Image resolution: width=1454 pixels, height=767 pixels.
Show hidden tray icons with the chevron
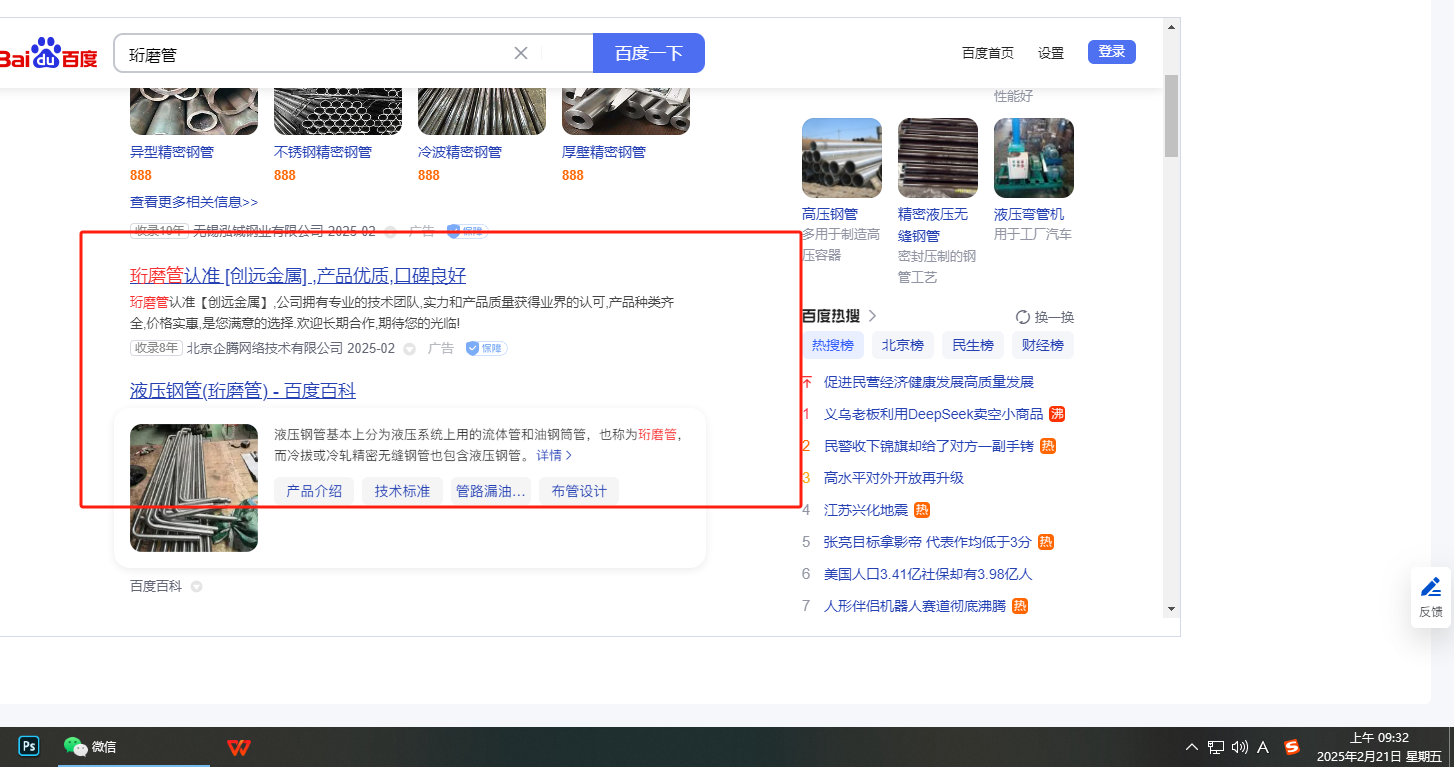pyautogui.click(x=1191, y=747)
